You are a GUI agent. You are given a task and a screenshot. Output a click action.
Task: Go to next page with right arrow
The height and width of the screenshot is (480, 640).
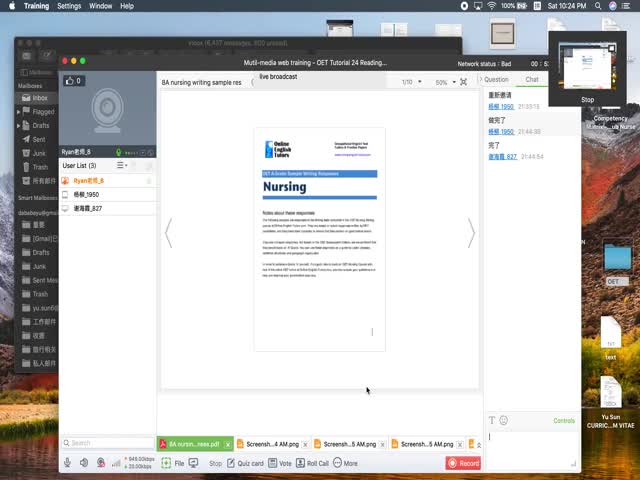tap(471, 233)
